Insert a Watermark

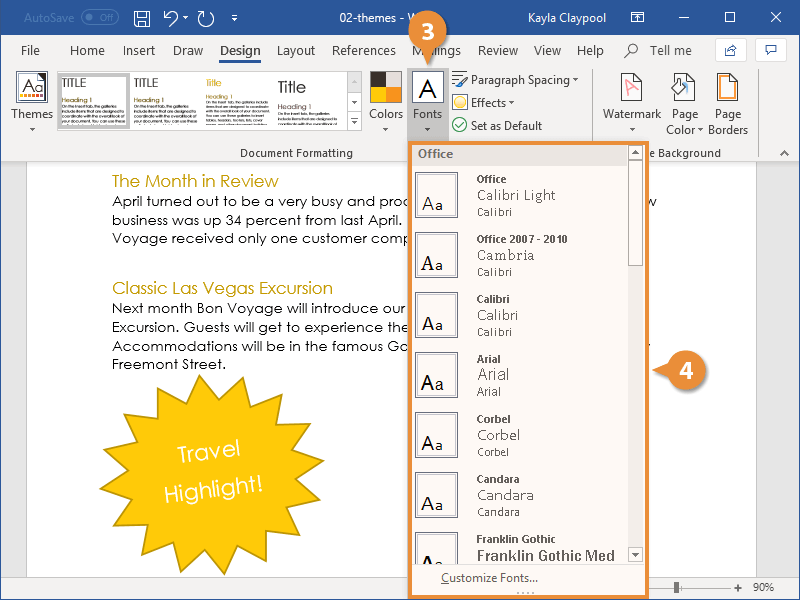coord(631,100)
